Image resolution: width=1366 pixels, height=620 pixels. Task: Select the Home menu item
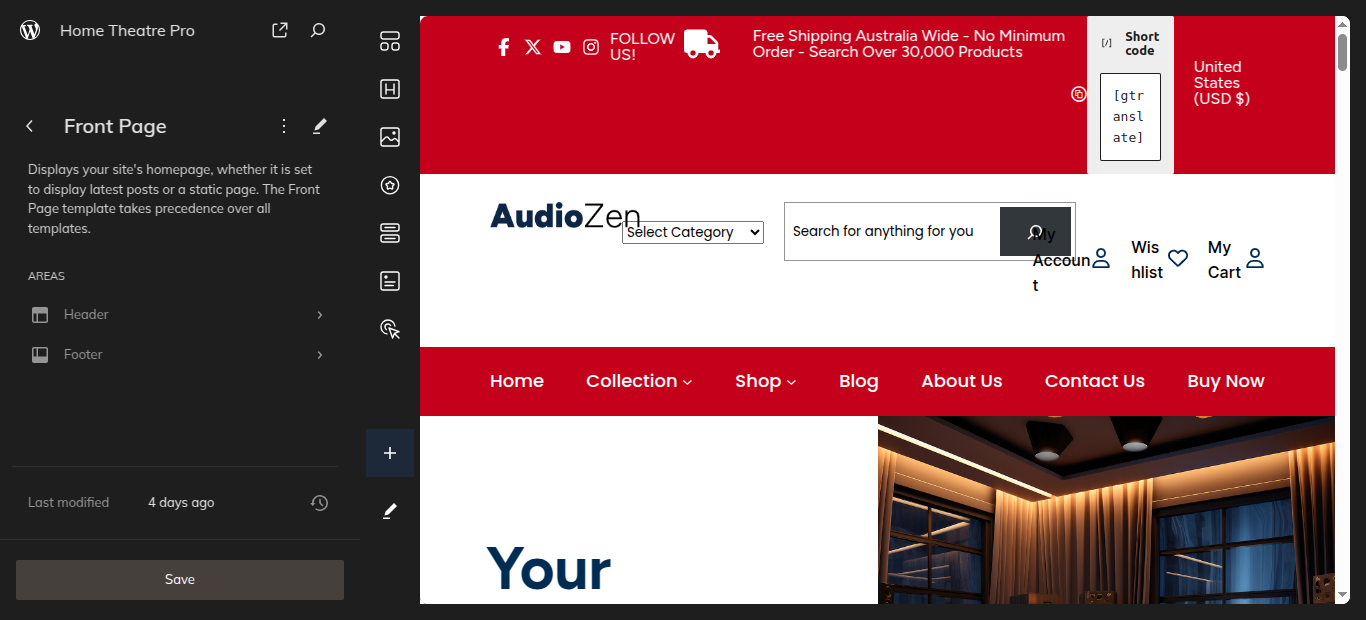coord(517,381)
